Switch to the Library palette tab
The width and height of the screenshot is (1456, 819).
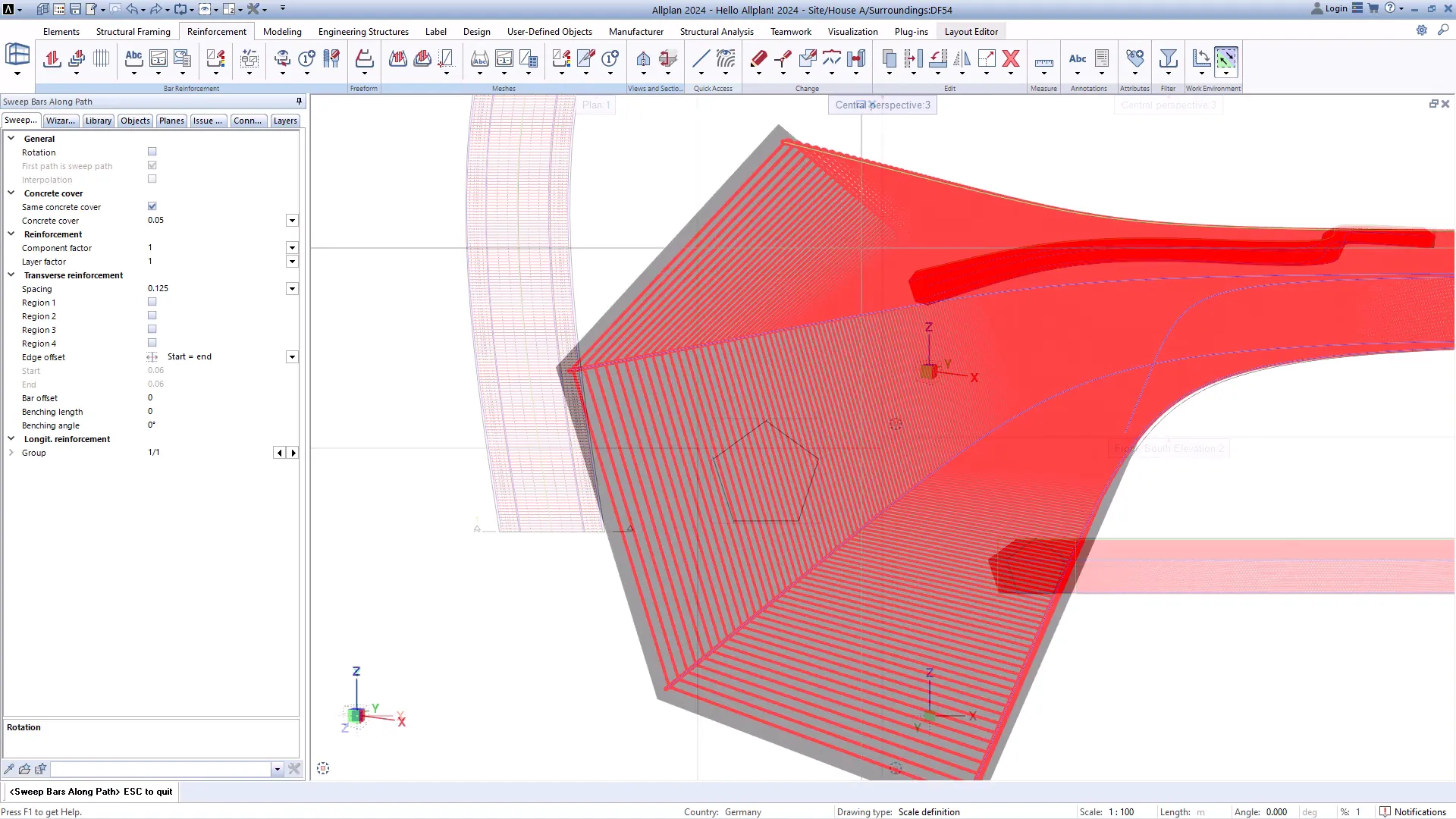pos(98,120)
